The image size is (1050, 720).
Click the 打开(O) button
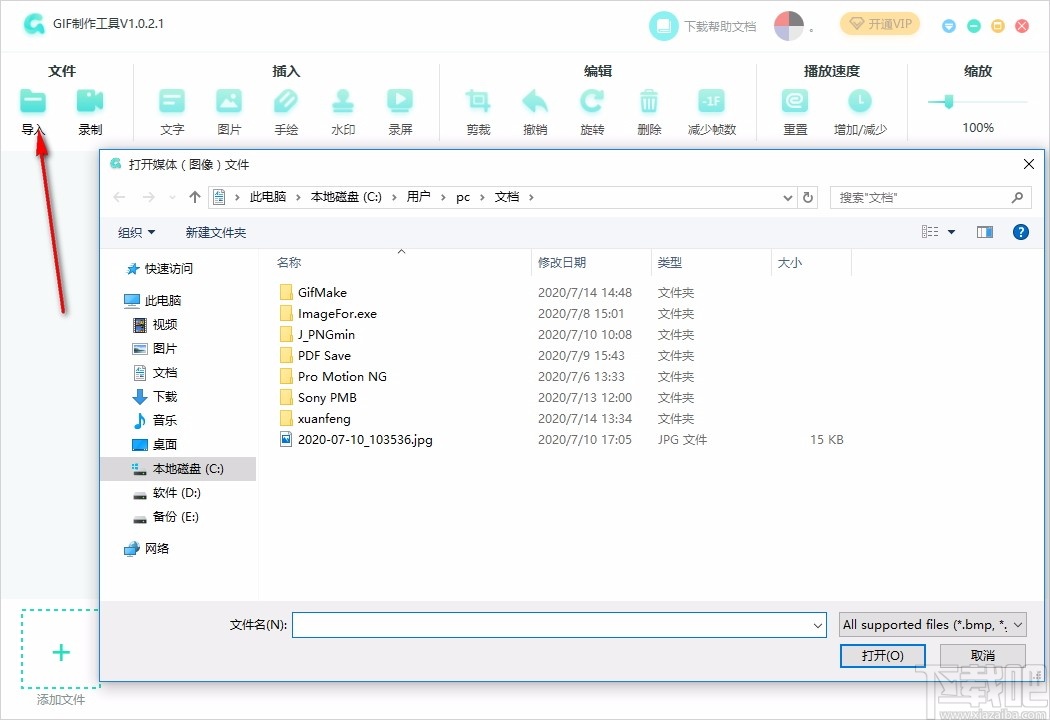882,656
